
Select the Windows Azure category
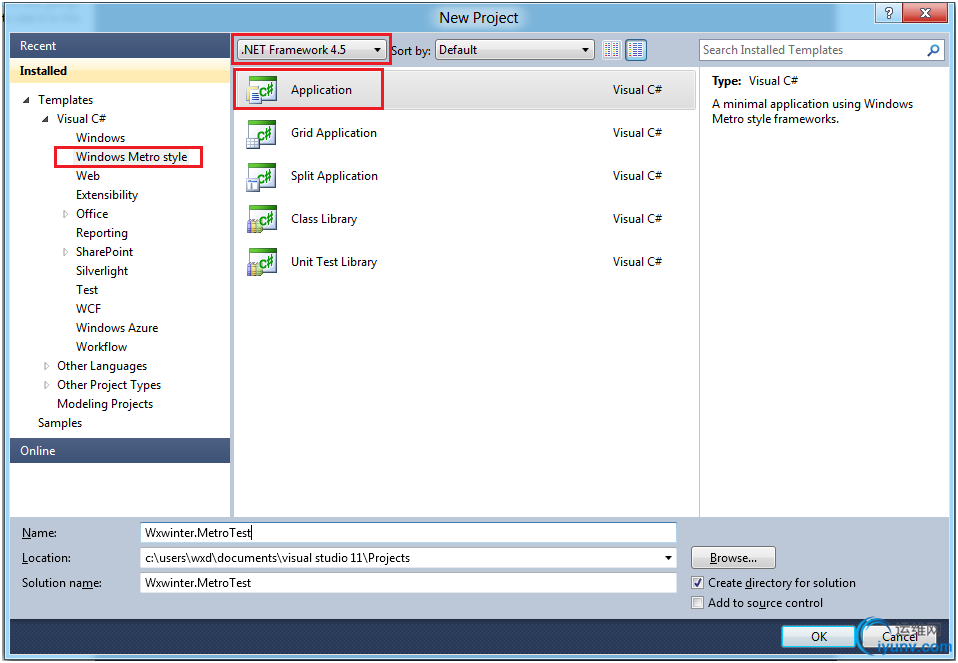[x=117, y=328]
